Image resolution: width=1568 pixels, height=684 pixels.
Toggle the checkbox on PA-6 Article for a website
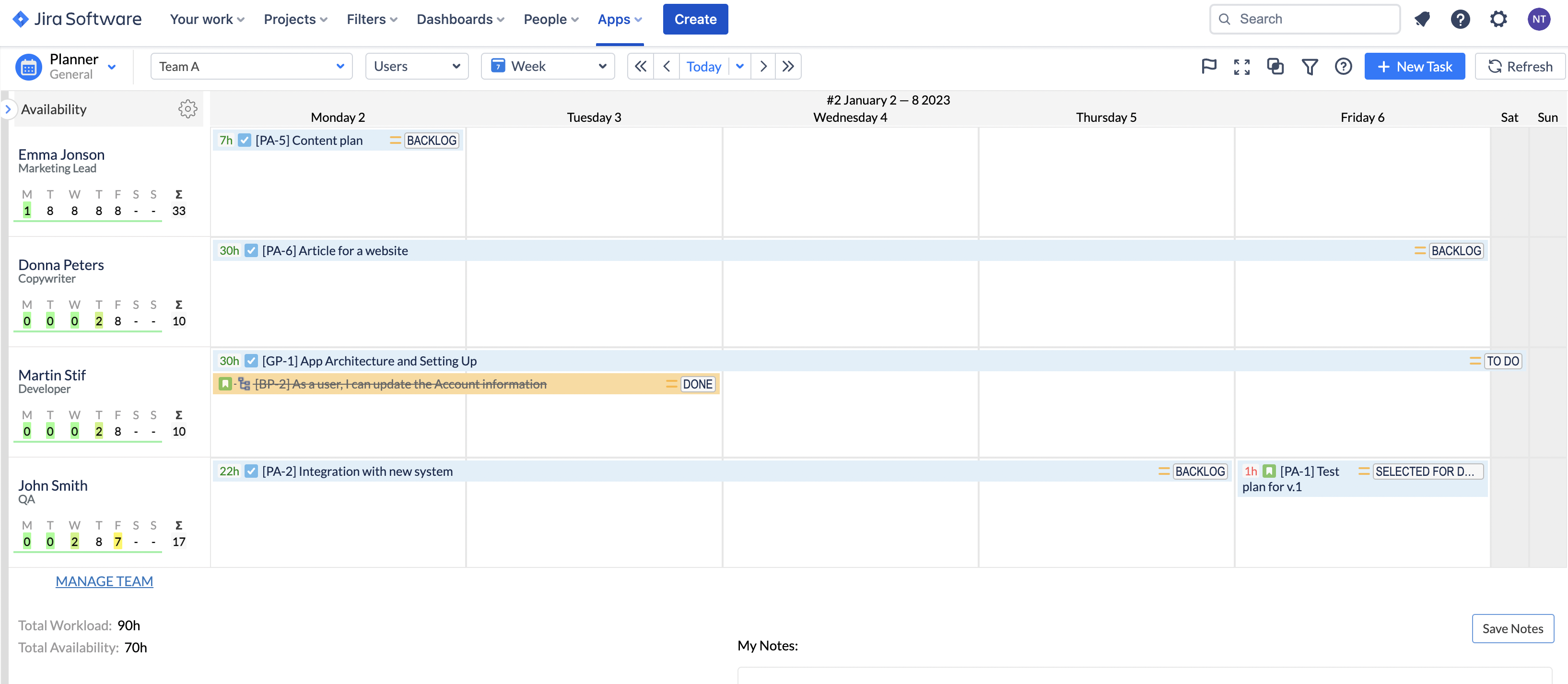coord(250,250)
